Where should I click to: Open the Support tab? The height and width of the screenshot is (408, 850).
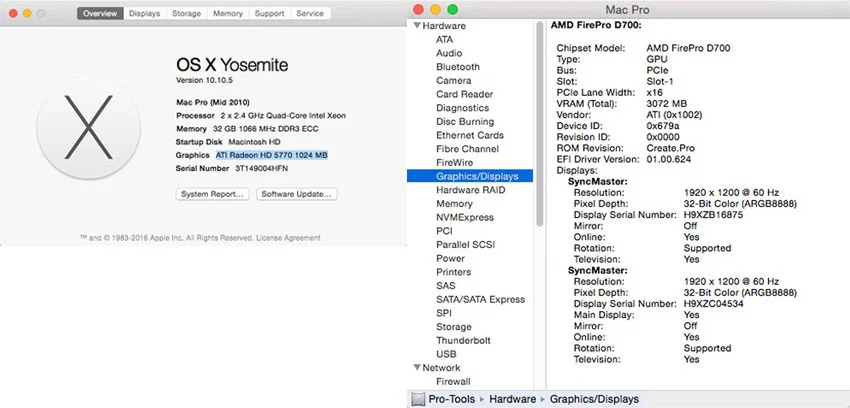(x=269, y=14)
